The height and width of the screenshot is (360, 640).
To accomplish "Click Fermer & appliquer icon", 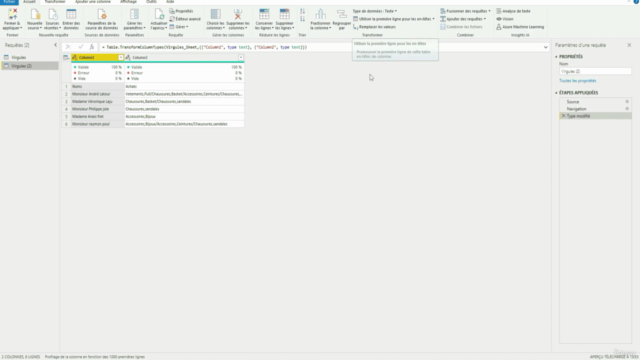I will click(12, 14).
